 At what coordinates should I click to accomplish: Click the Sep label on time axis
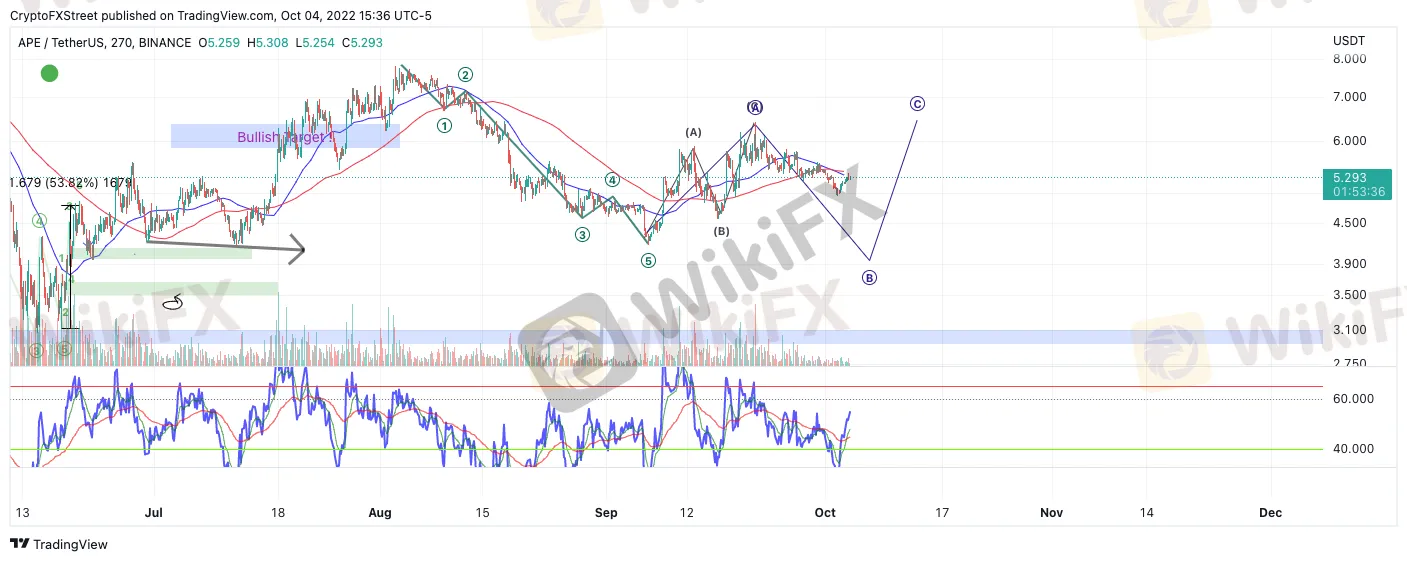pos(605,513)
